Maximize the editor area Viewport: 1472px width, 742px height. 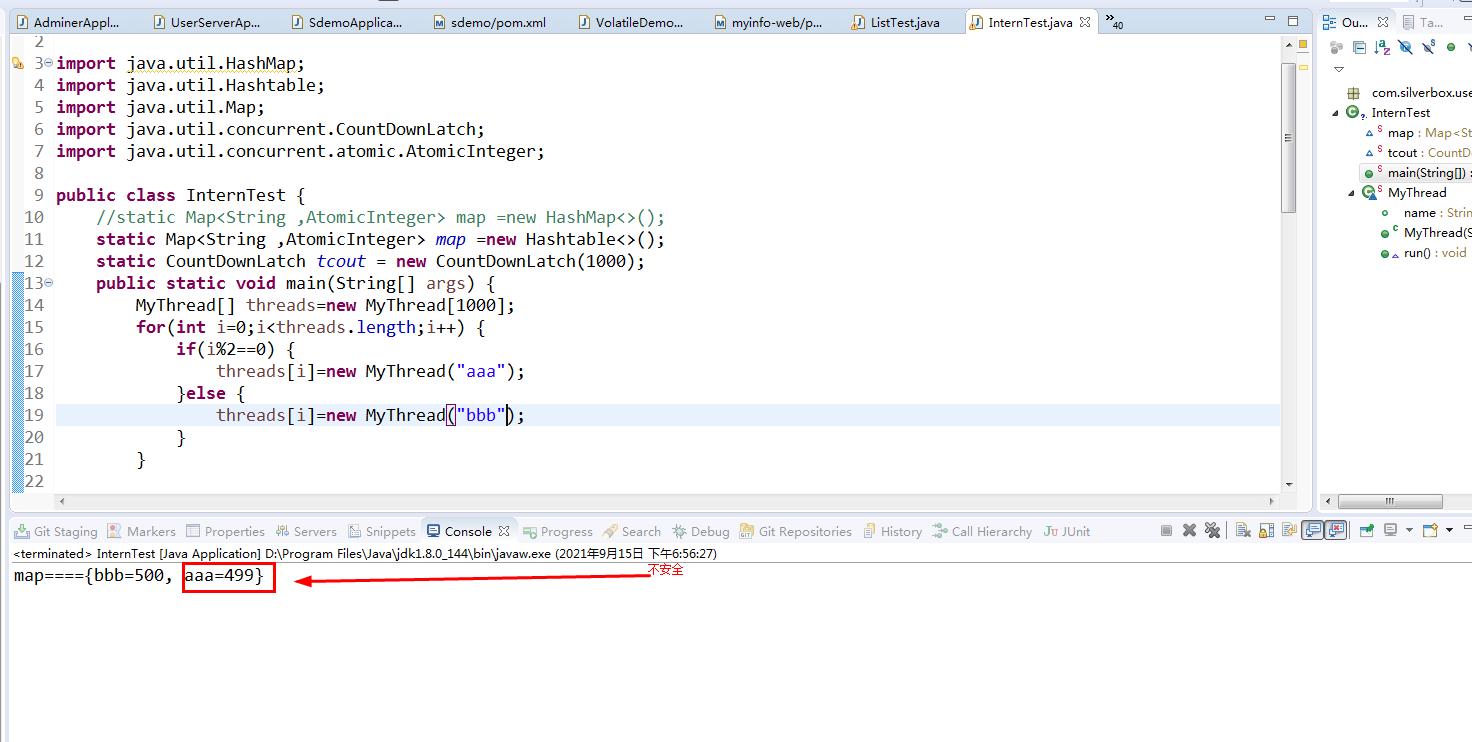pyautogui.click(x=1293, y=21)
